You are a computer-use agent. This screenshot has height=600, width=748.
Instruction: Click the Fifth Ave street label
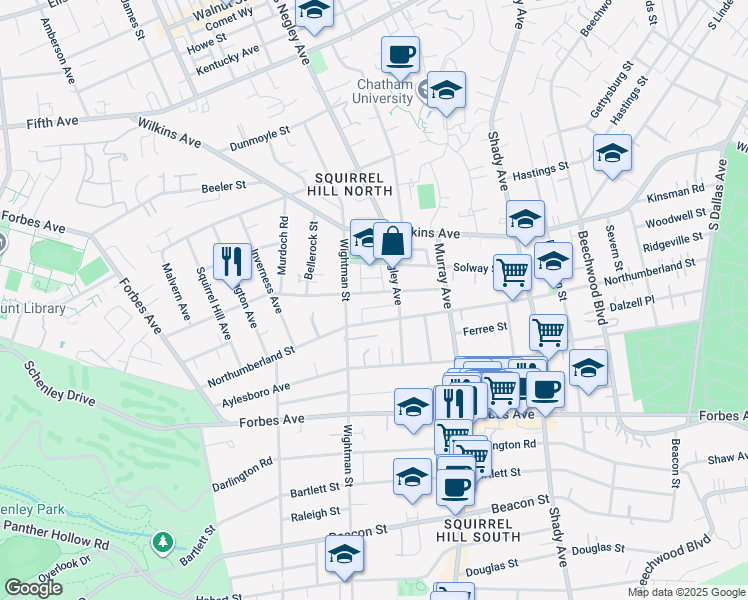(x=52, y=123)
